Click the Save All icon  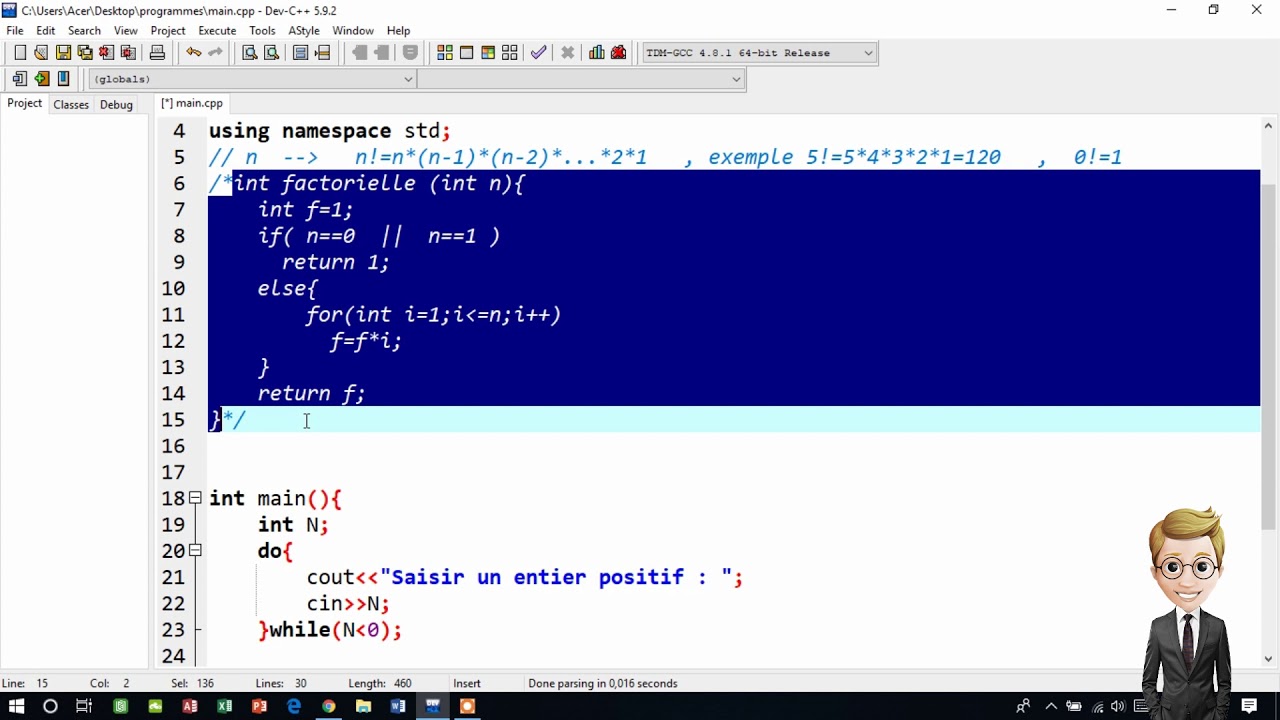point(85,53)
